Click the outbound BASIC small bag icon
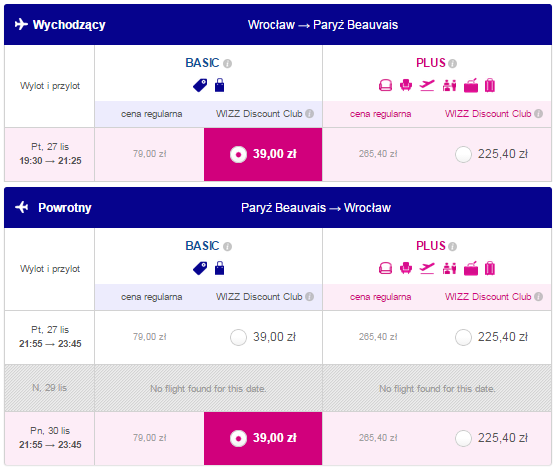Viewport: 558px width, 471px height. (220, 85)
